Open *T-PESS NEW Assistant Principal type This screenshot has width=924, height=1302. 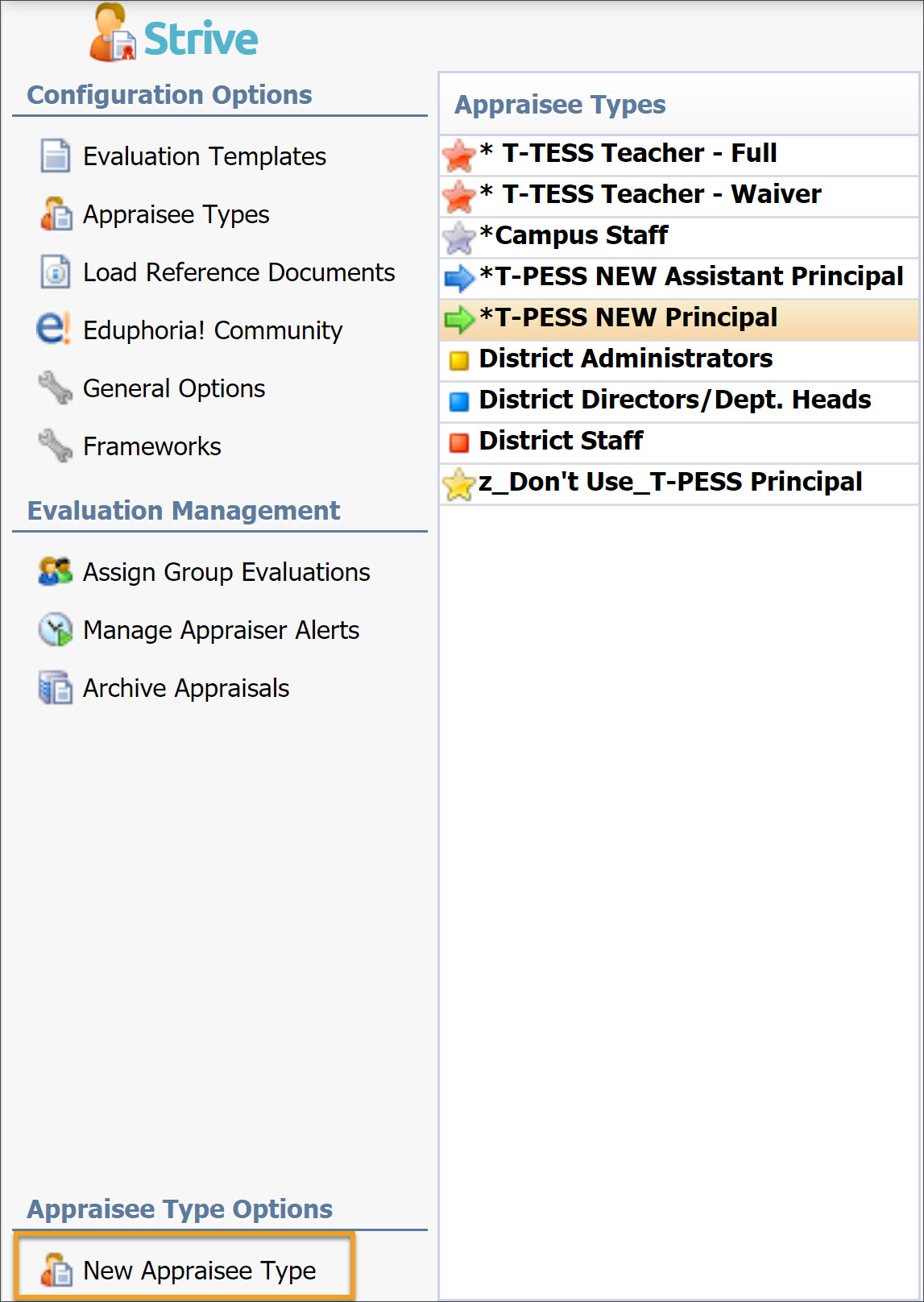click(679, 277)
